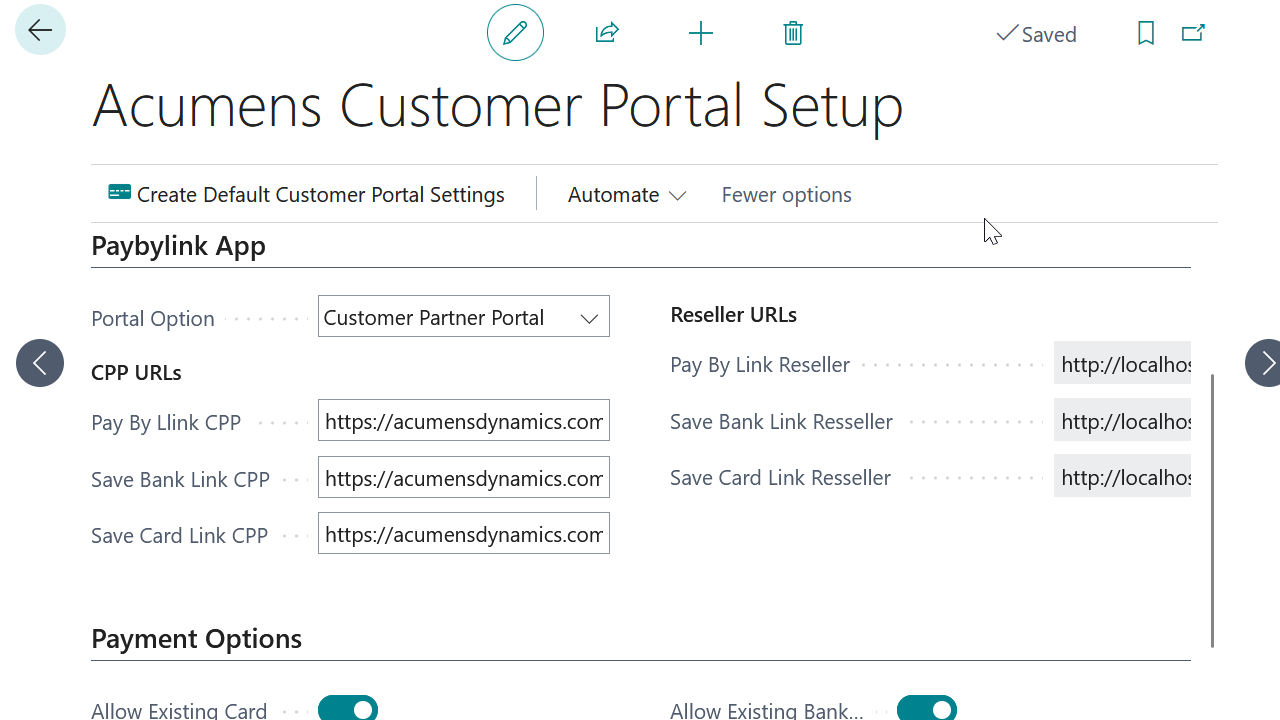Click the Delete trash icon

792,33
